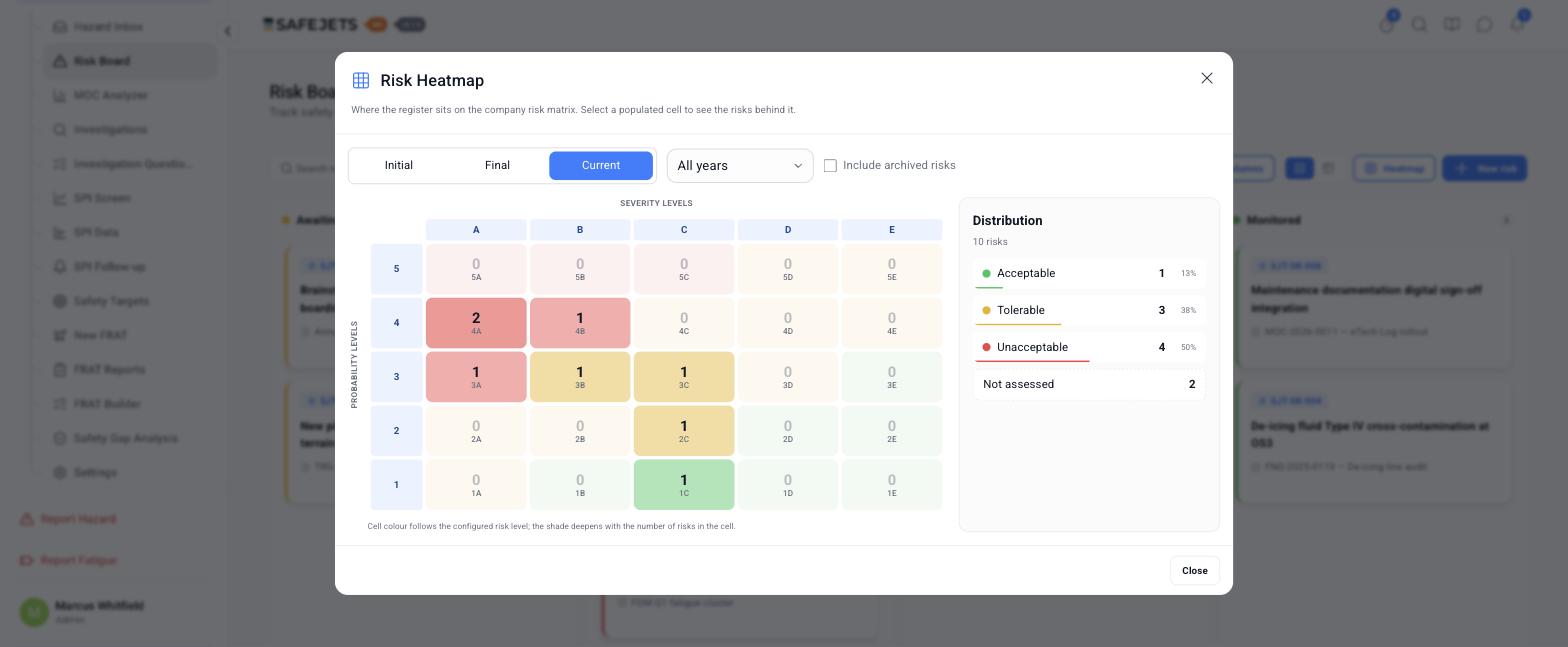Switch to the Initial risk view

pos(398,165)
